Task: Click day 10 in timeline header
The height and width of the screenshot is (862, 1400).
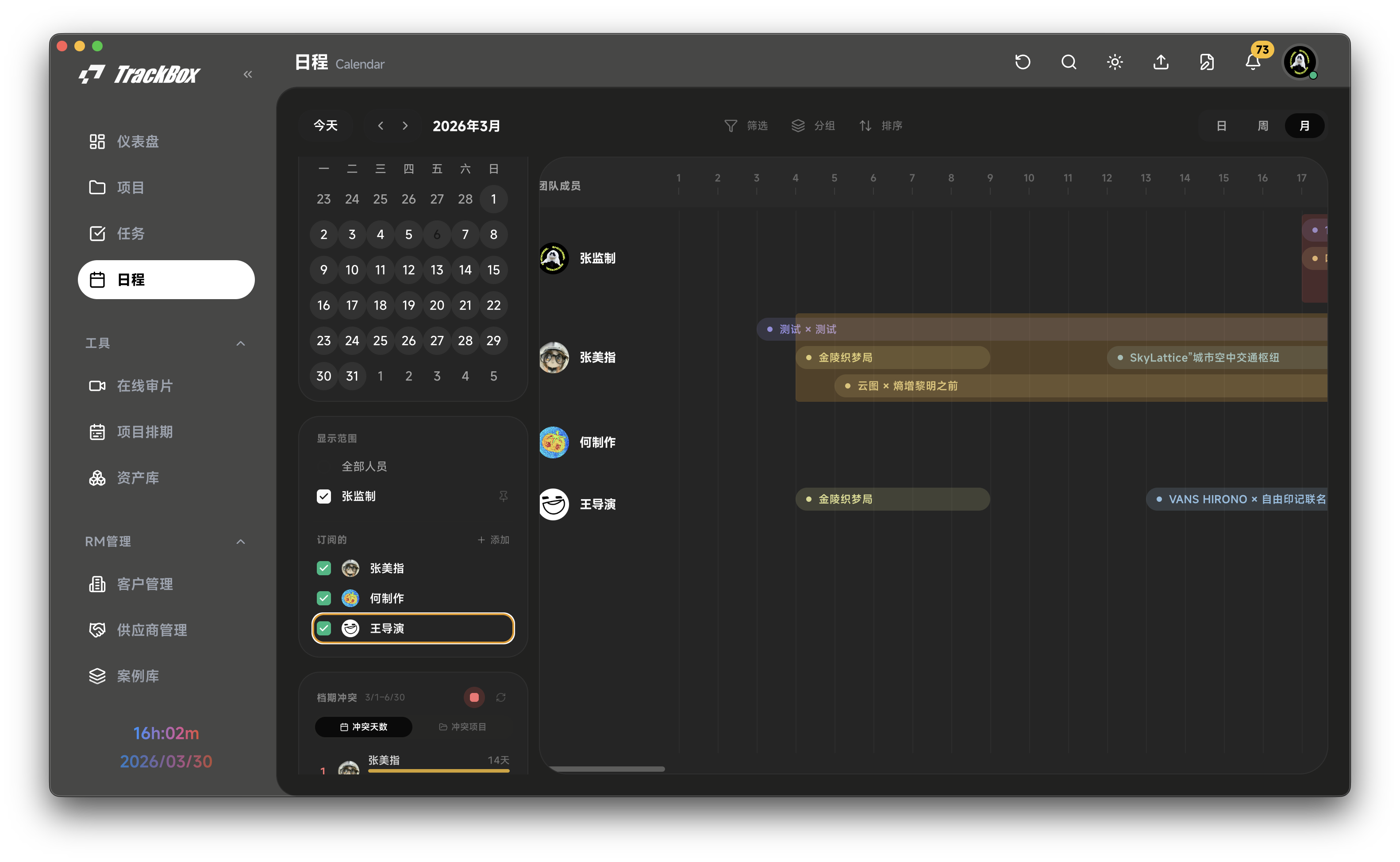Action: [1029, 178]
